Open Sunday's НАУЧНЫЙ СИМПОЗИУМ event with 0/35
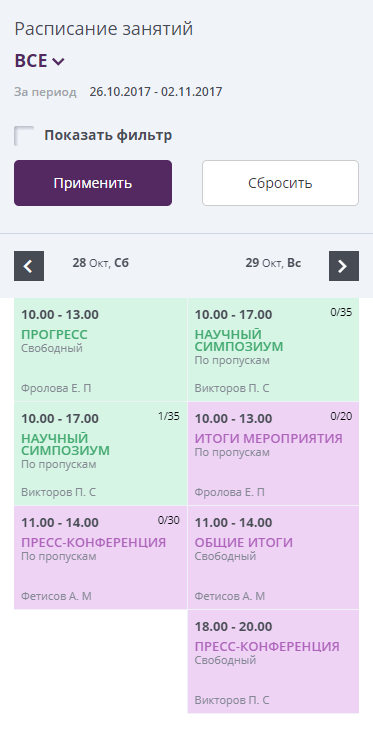Viewport: 373px width, 737px height. 273,350
